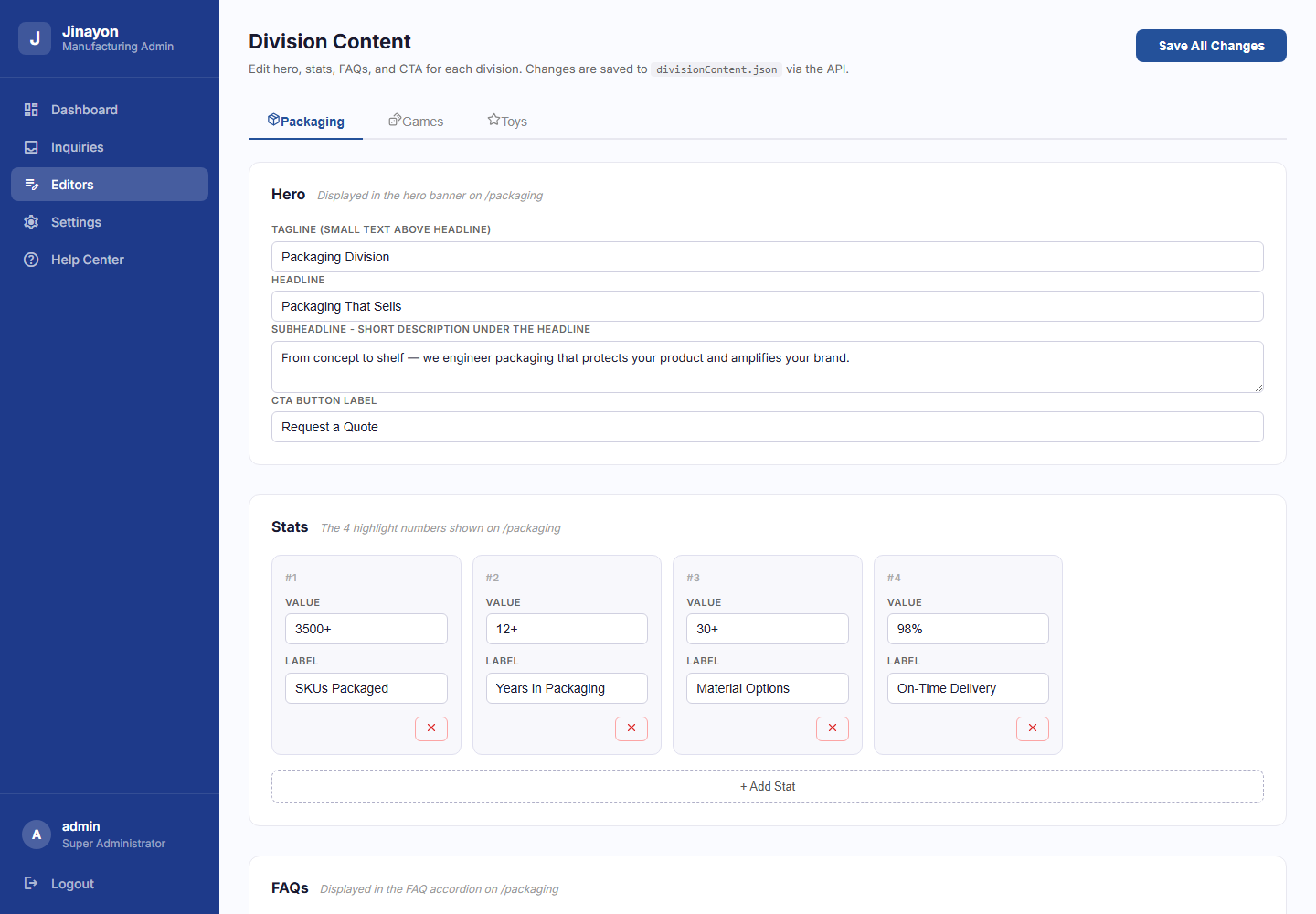The width and height of the screenshot is (1316, 914).
Task: Click the 'Super Administrator' role text
Action: (x=113, y=844)
